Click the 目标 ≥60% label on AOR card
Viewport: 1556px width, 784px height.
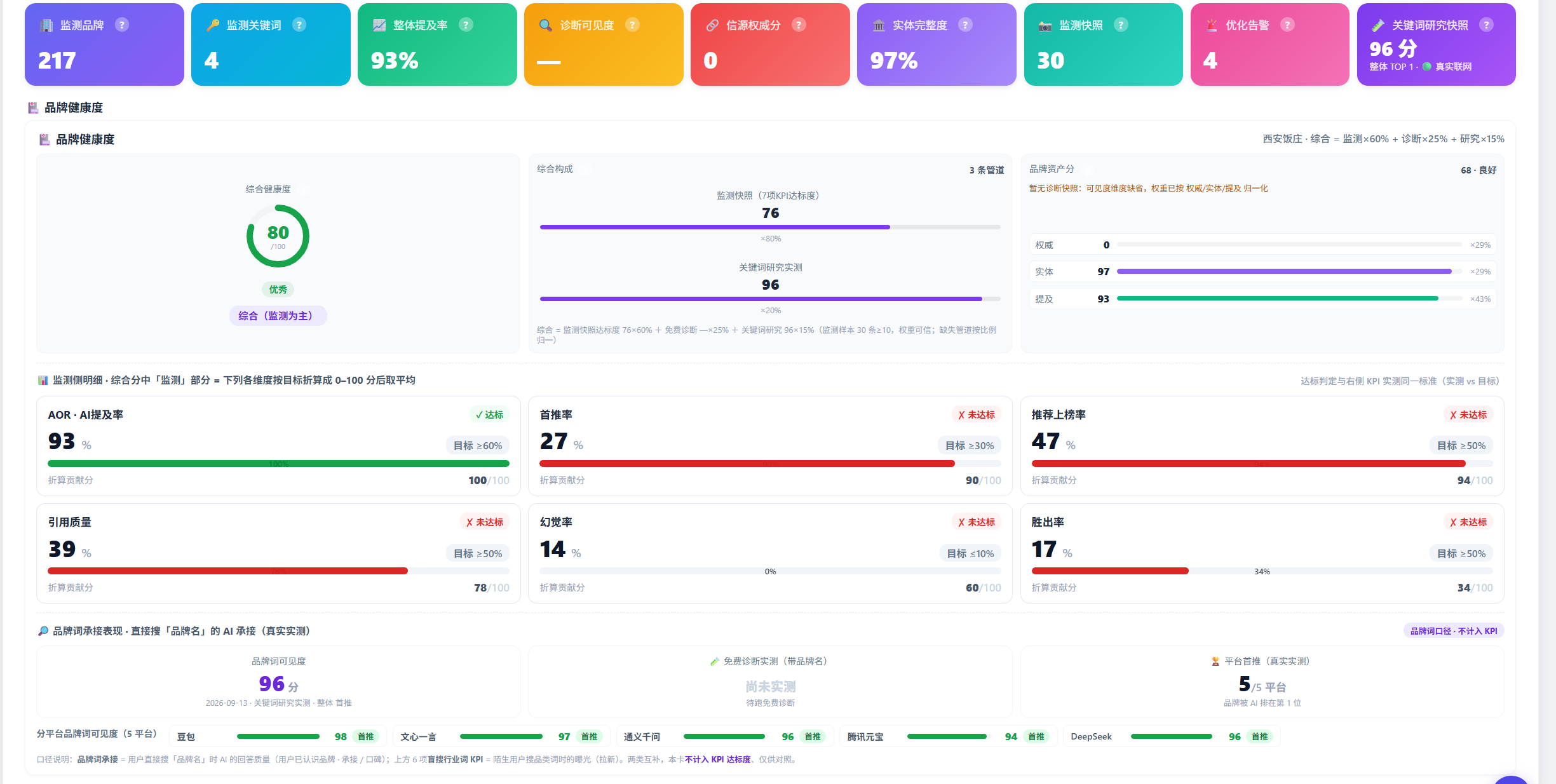478,446
